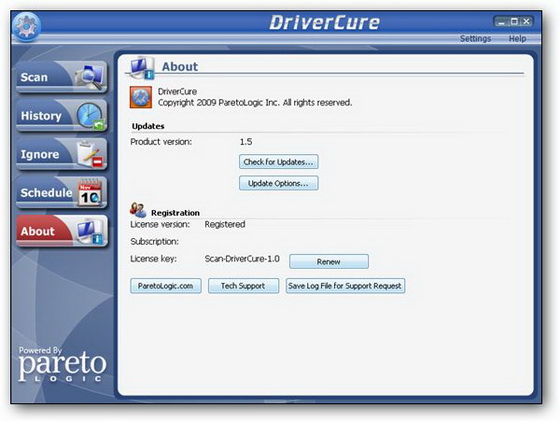Click Check for Updates button
The image size is (560, 422).
[x=279, y=162]
